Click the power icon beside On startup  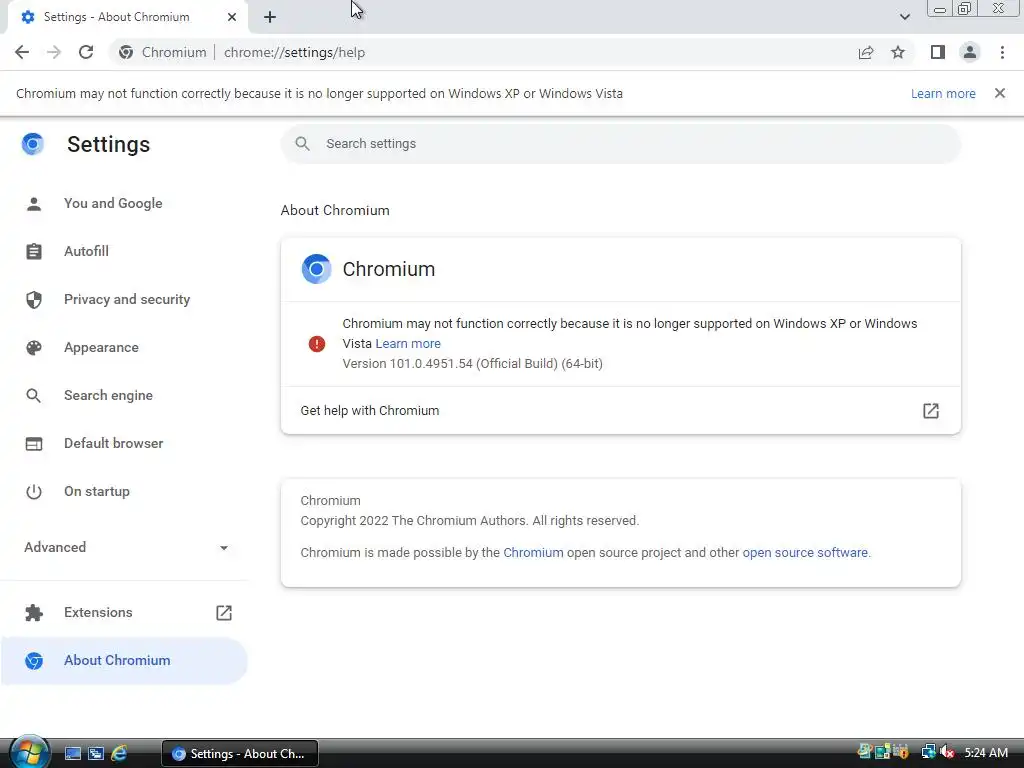tap(34, 492)
